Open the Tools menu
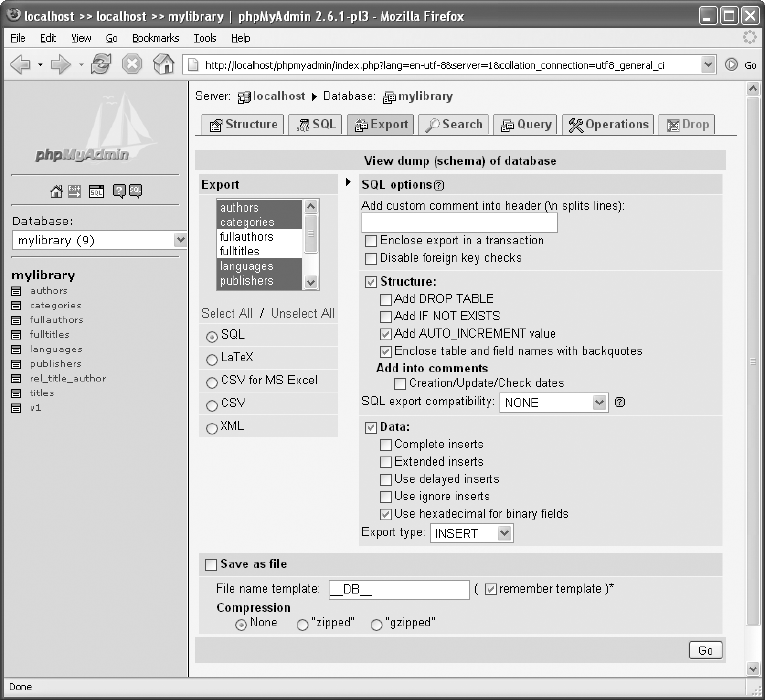Screen dimensions: 765x700 pos(205,38)
